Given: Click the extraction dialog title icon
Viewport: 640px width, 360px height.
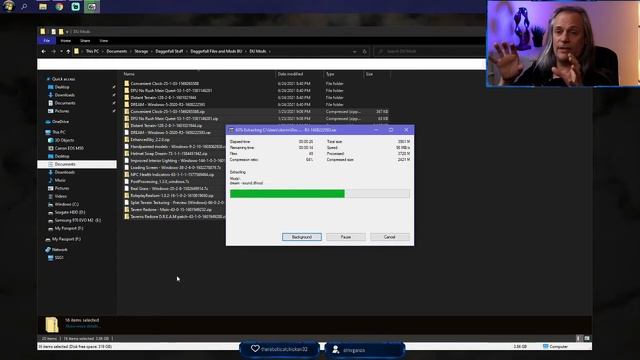Looking at the screenshot, I should (231, 130).
